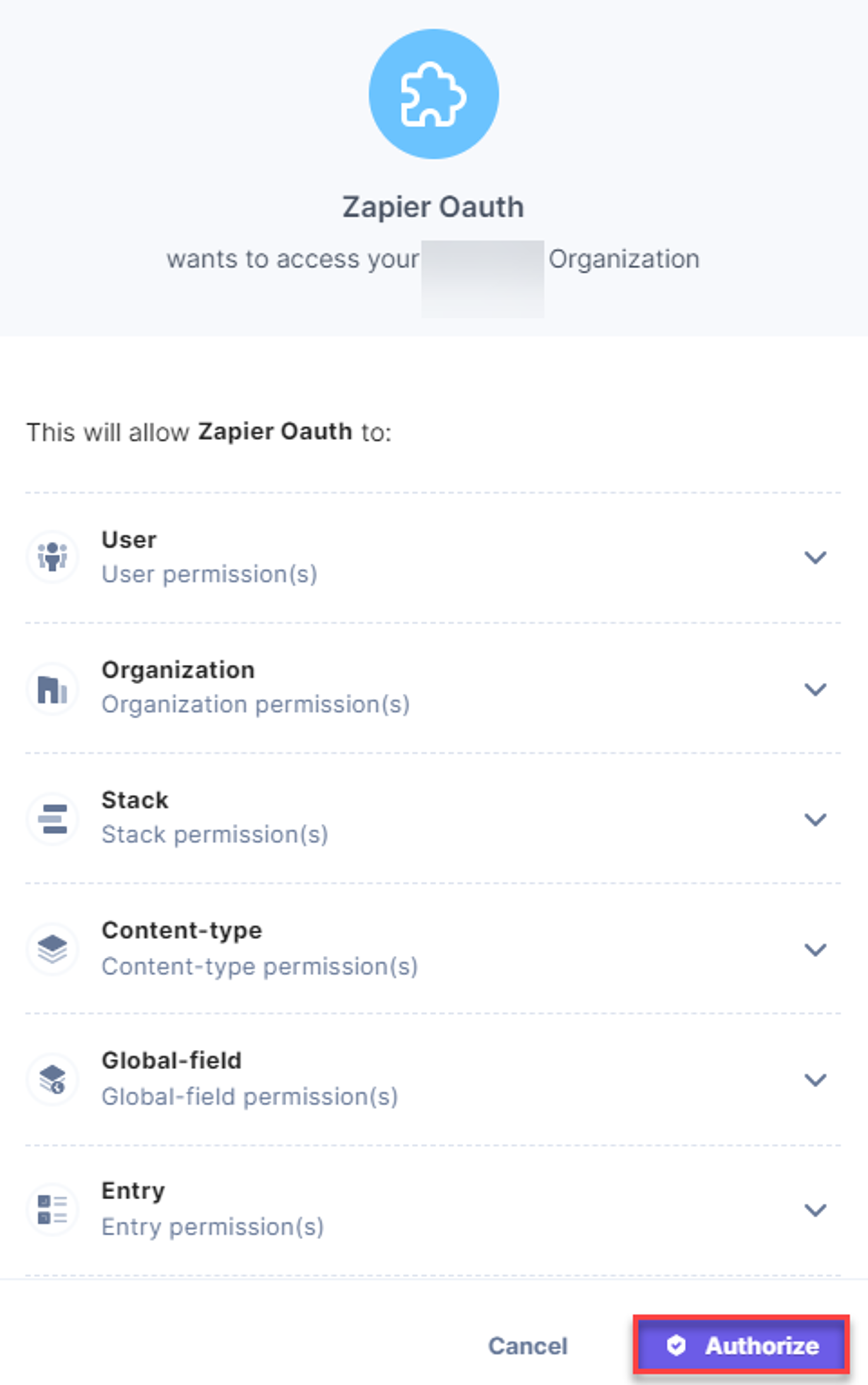Click the Zapier Oauth puzzle piece logo
The image size is (868, 1385).
[x=433, y=94]
